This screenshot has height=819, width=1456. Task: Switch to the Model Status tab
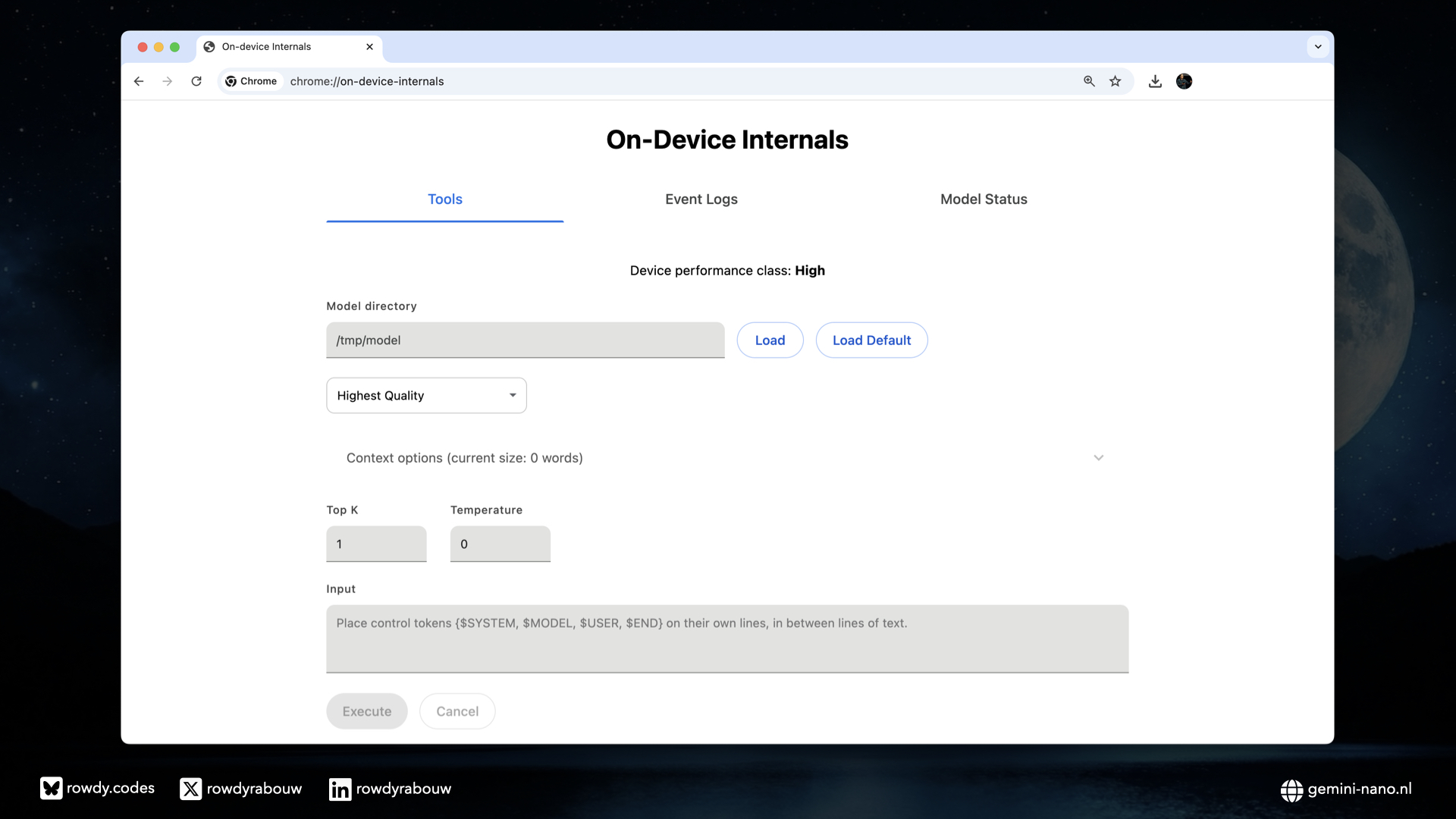tap(984, 199)
